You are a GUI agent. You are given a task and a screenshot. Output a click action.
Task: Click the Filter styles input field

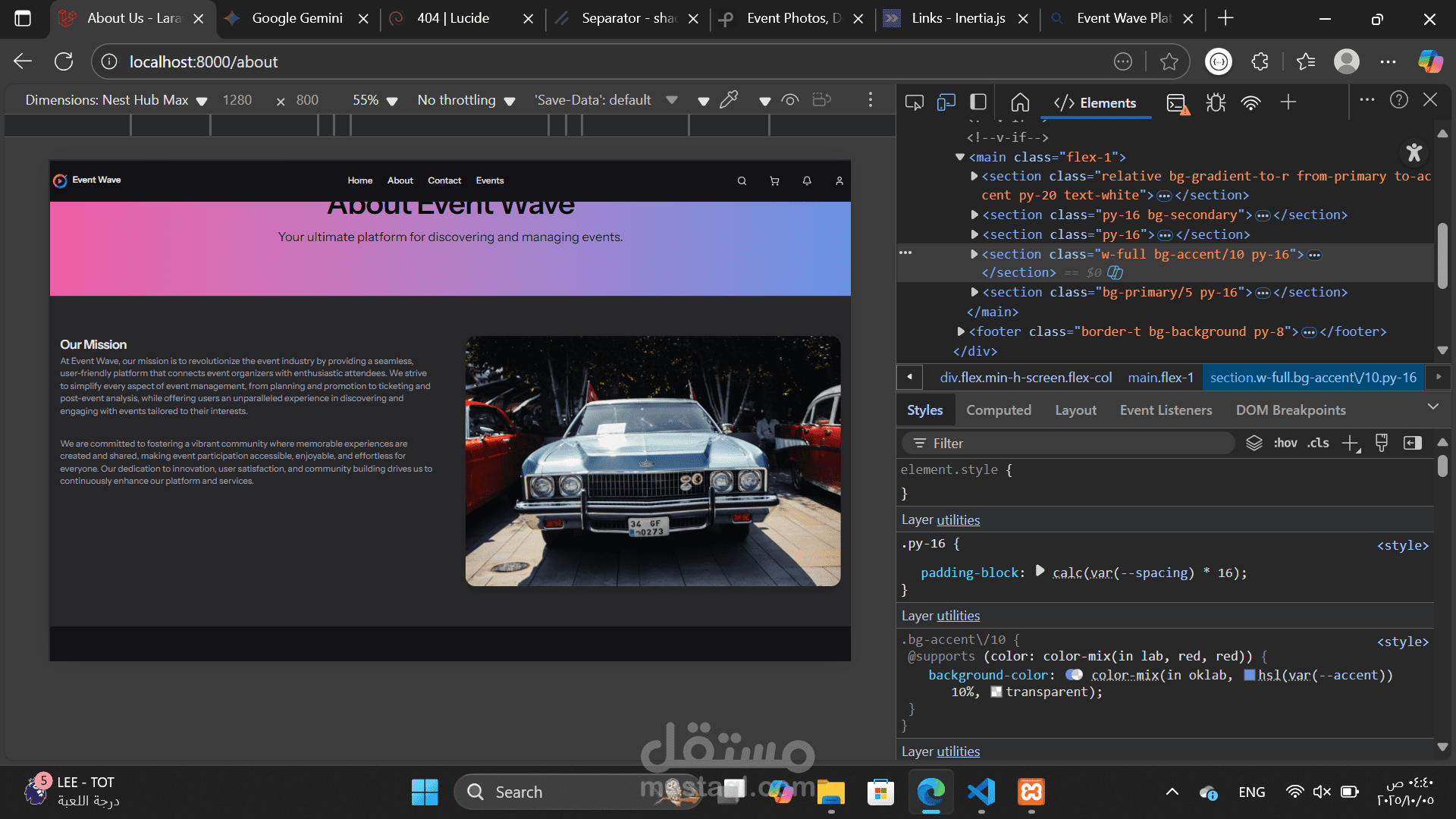pyautogui.click(x=1069, y=444)
